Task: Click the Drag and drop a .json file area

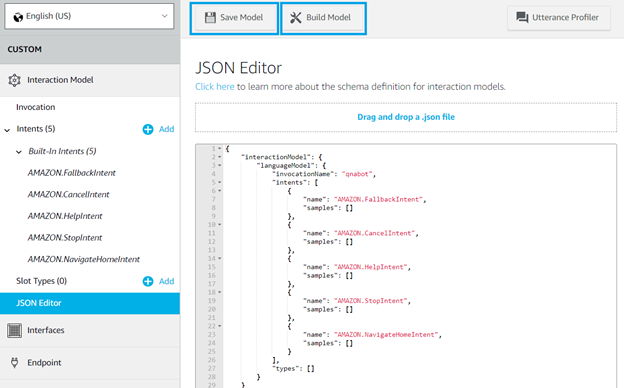Action: (x=406, y=117)
